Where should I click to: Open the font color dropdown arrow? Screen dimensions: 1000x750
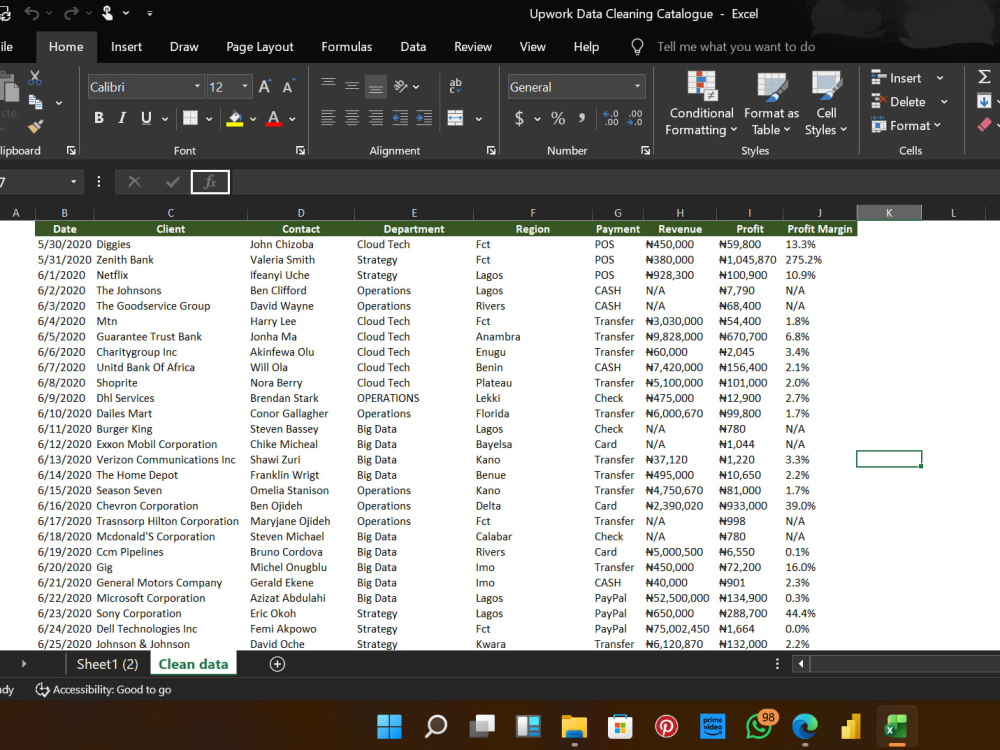point(292,119)
